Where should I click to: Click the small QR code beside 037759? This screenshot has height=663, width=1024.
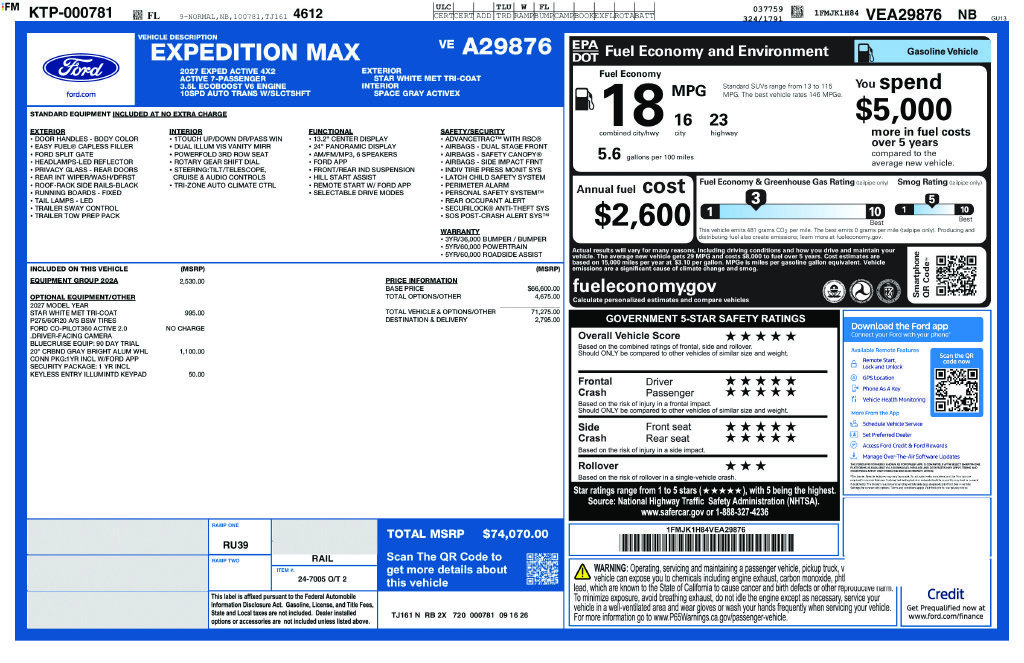pyautogui.click(x=797, y=11)
